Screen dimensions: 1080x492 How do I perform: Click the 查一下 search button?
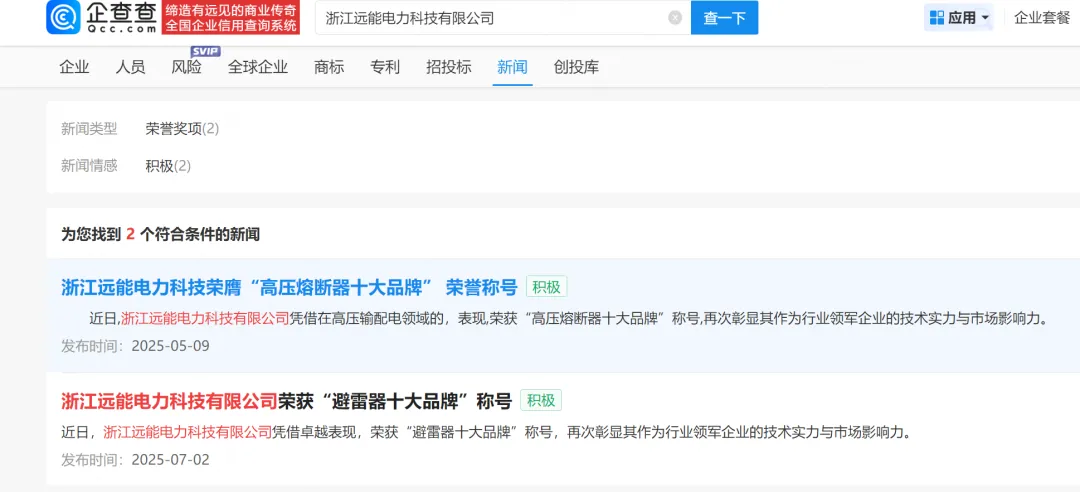(x=725, y=18)
